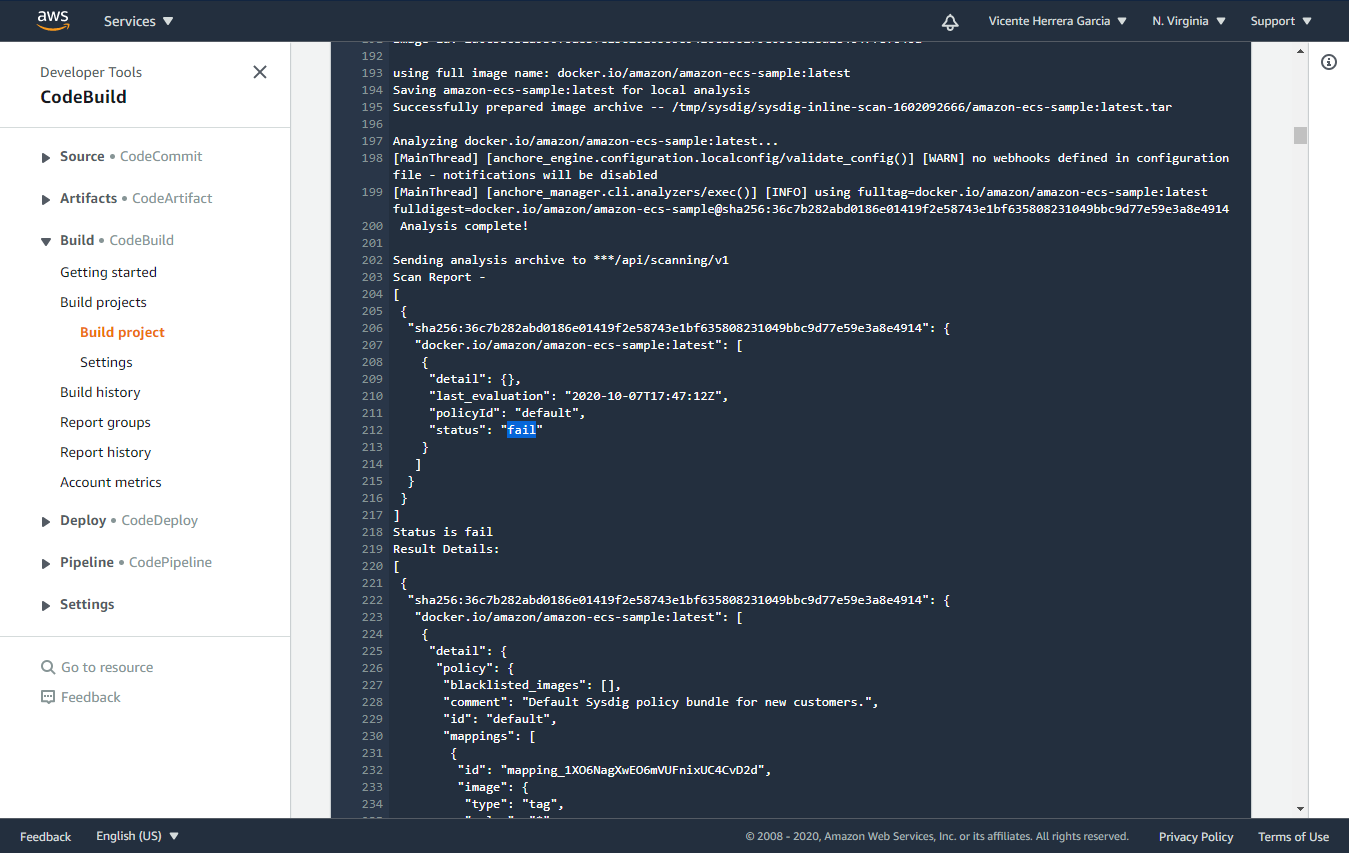Open the Support dropdown menu

1281,21
